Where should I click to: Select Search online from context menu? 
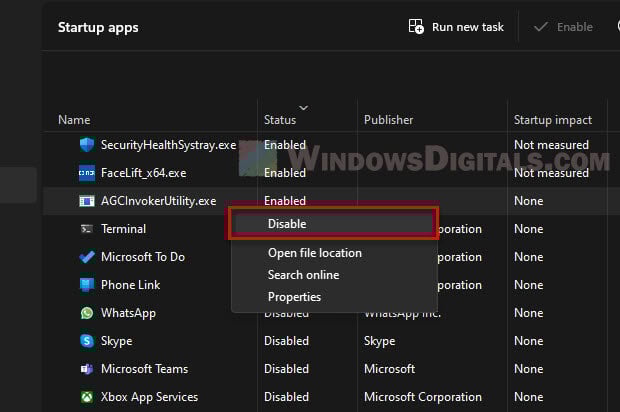click(303, 275)
